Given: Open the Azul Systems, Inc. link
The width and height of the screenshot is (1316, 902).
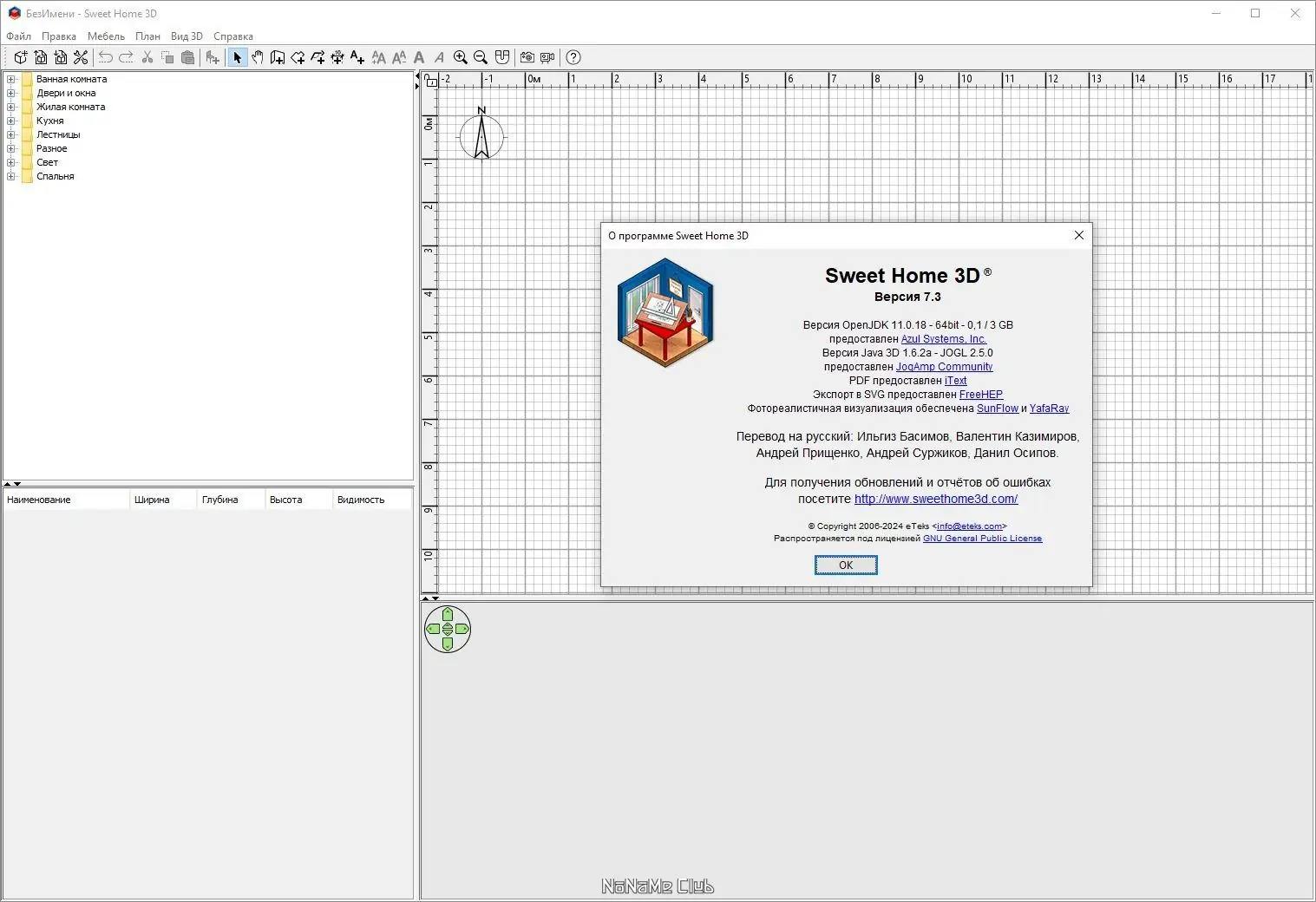Looking at the screenshot, I should (x=944, y=339).
